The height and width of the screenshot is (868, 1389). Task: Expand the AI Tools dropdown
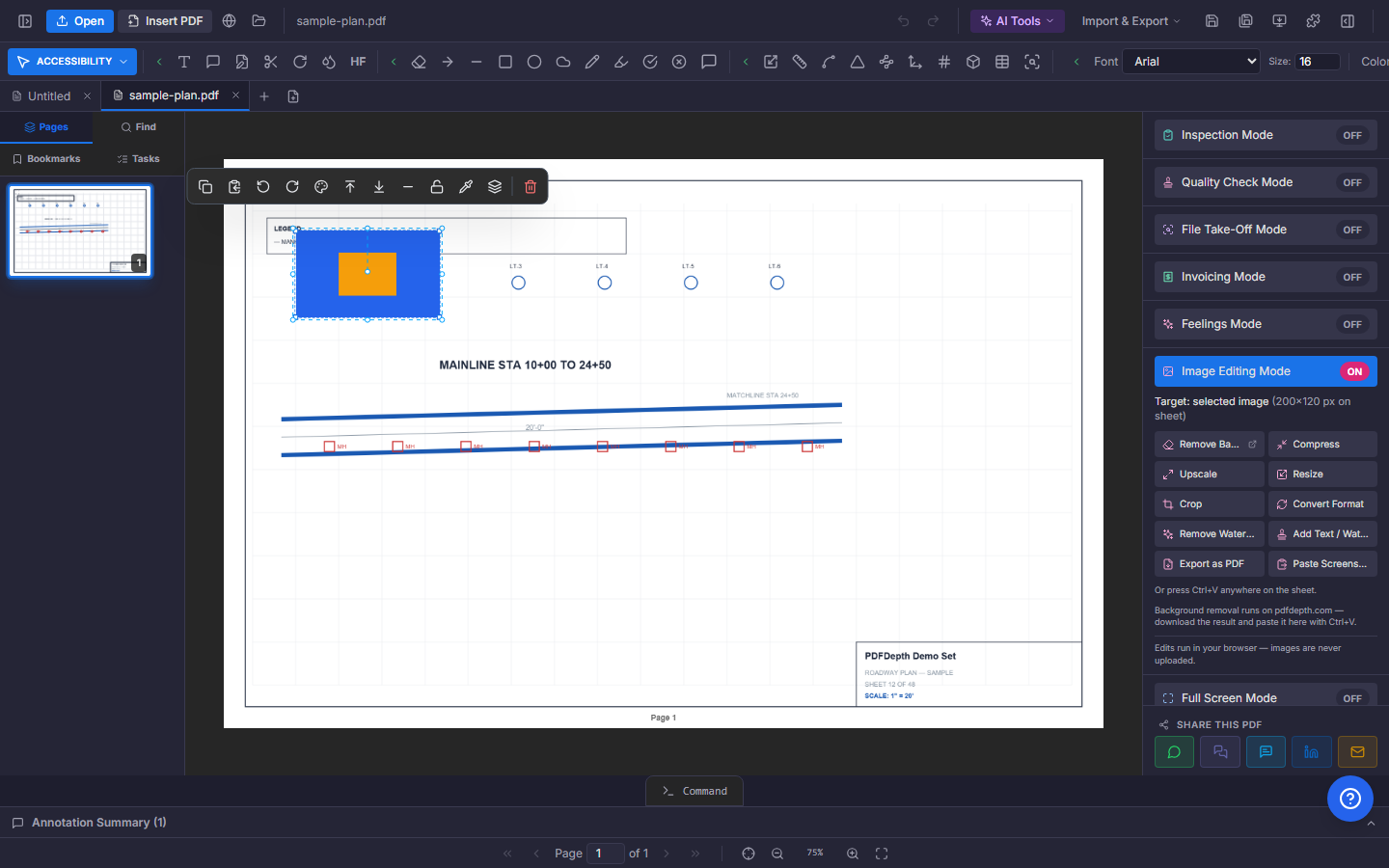click(1018, 21)
